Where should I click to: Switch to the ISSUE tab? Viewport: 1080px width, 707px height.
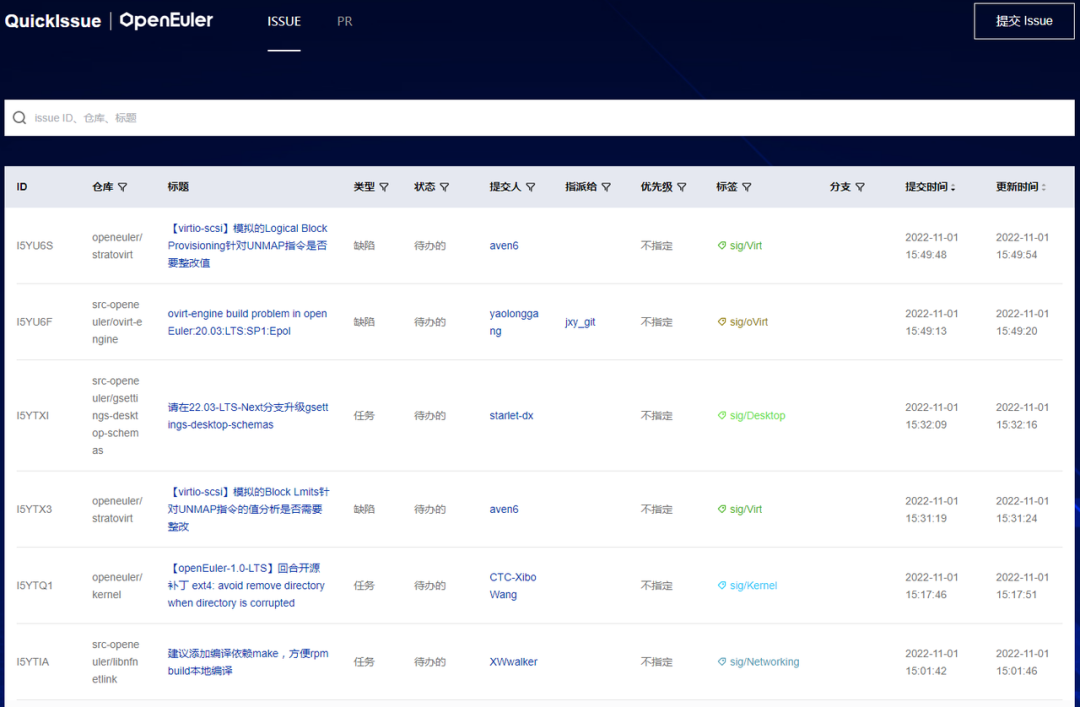coord(284,21)
